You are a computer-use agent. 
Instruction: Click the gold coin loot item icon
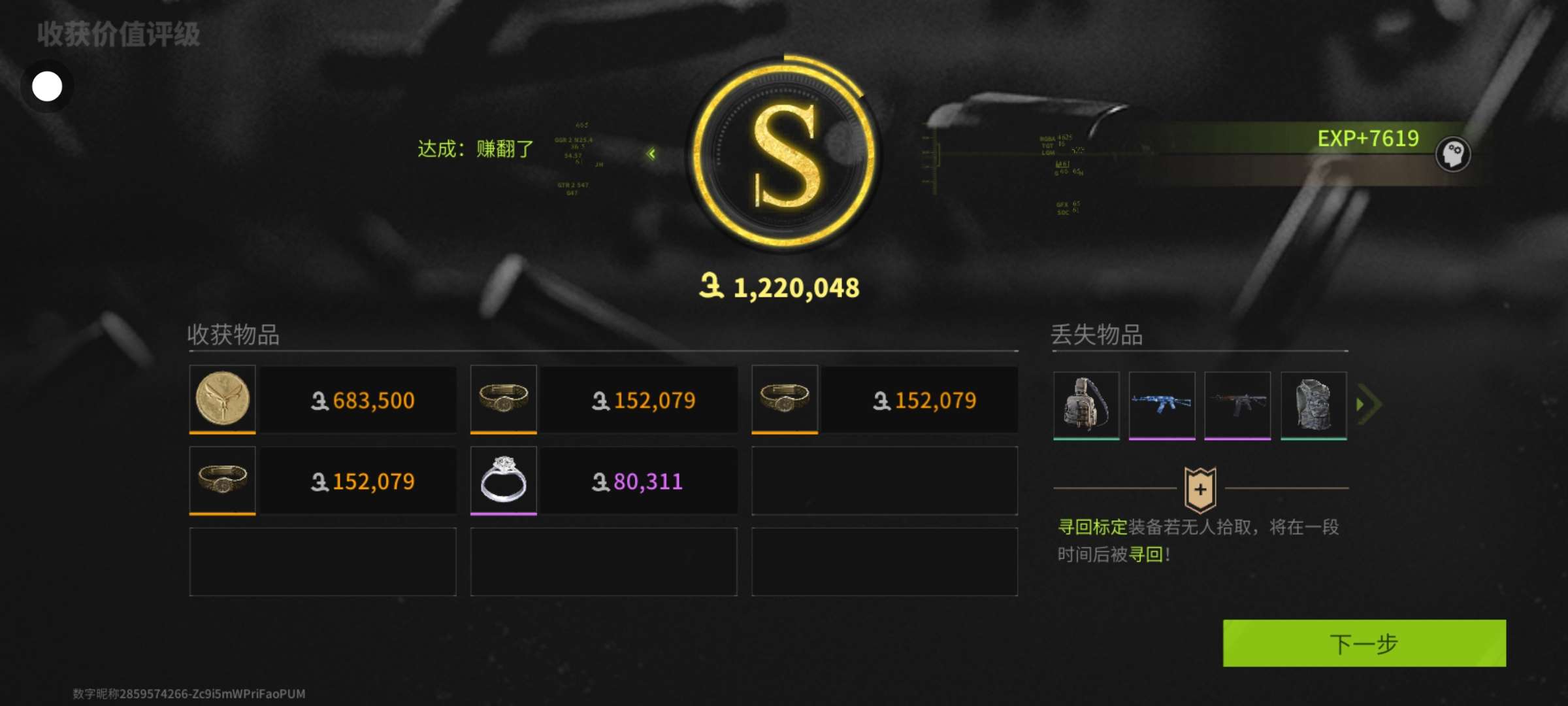click(222, 399)
